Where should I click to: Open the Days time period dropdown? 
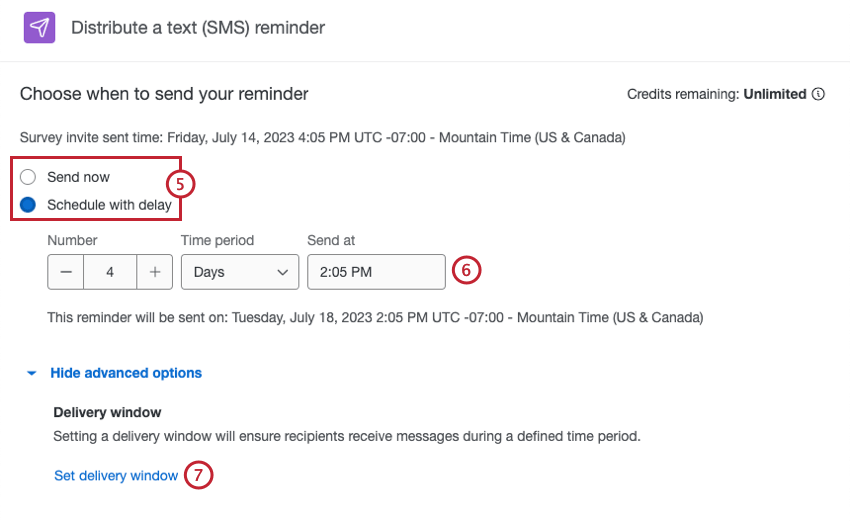239,272
